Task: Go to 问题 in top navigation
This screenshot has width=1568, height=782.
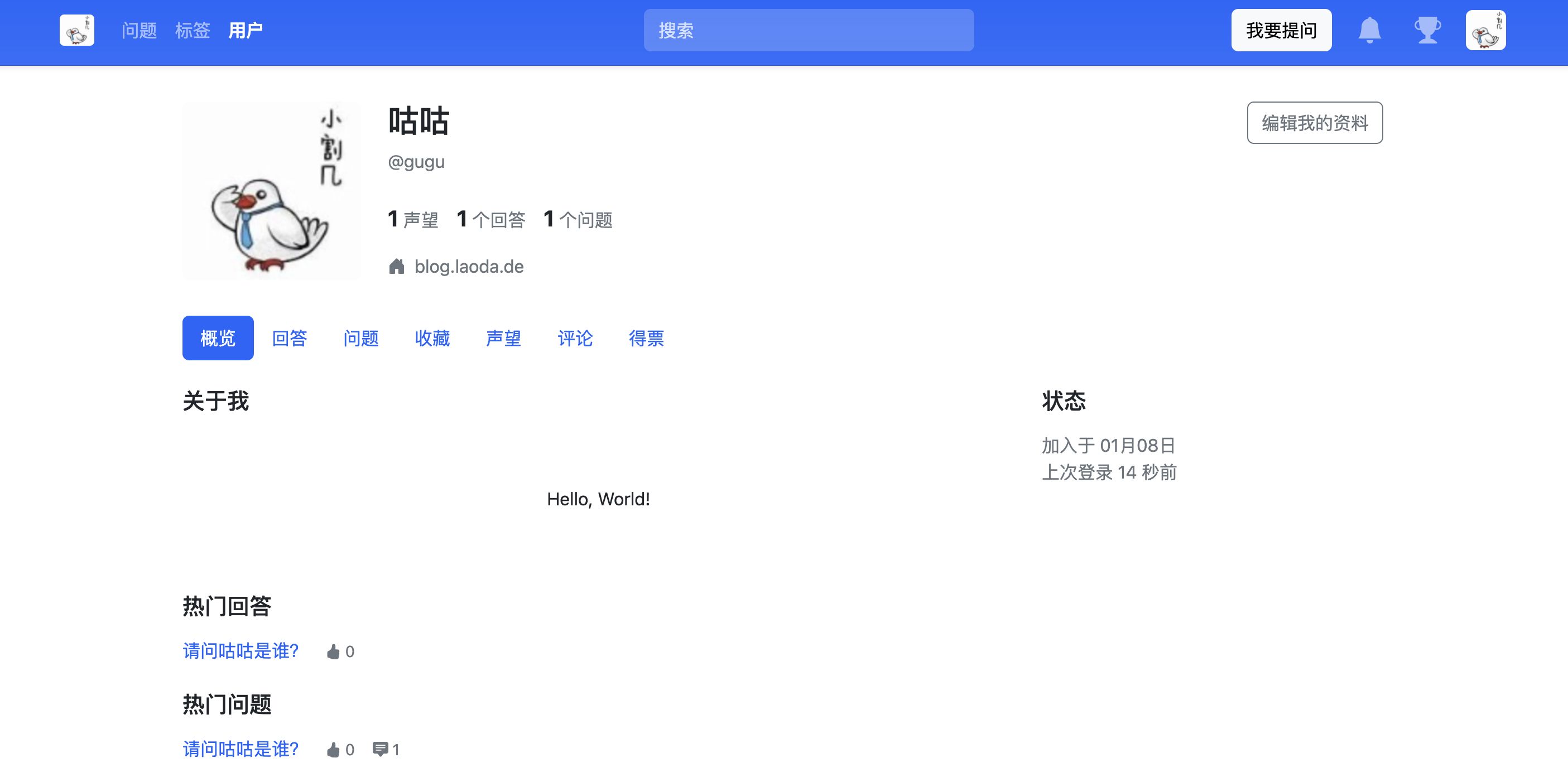Action: (139, 31)
